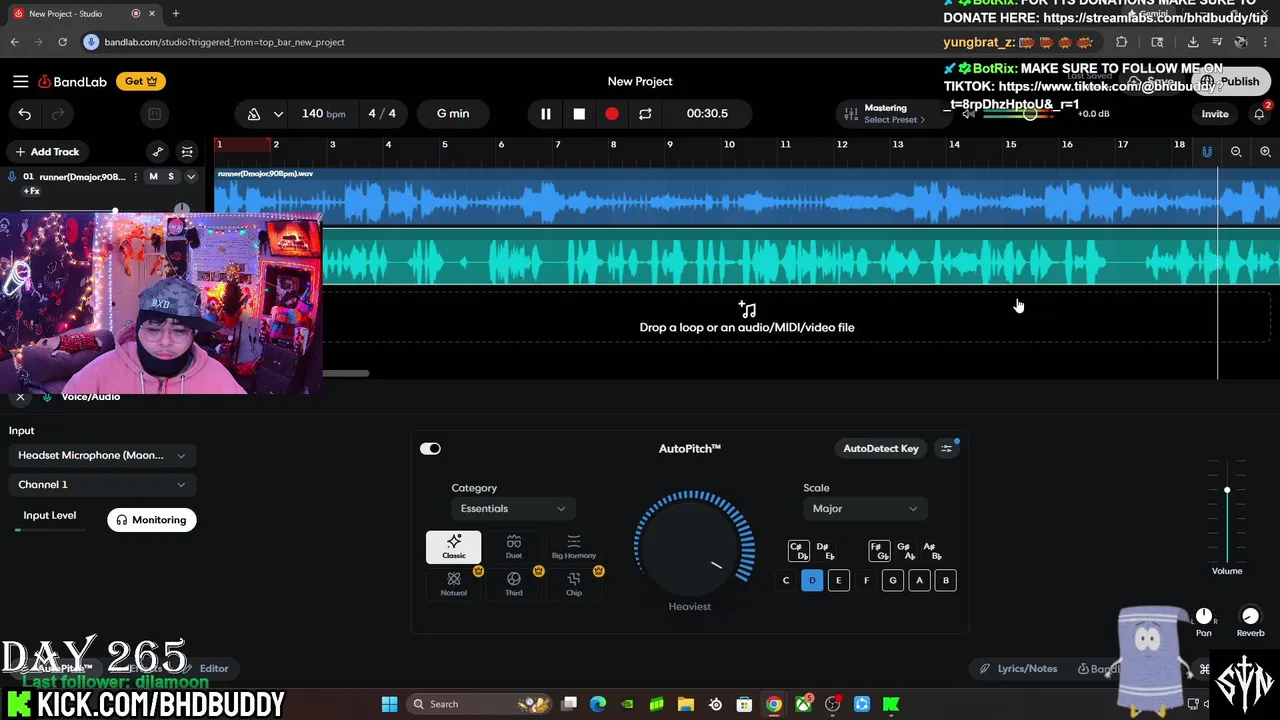Screen dimensions: 1280x720
Task: Open the BandLab hamburger menu
Action: [x=21, y=81]
